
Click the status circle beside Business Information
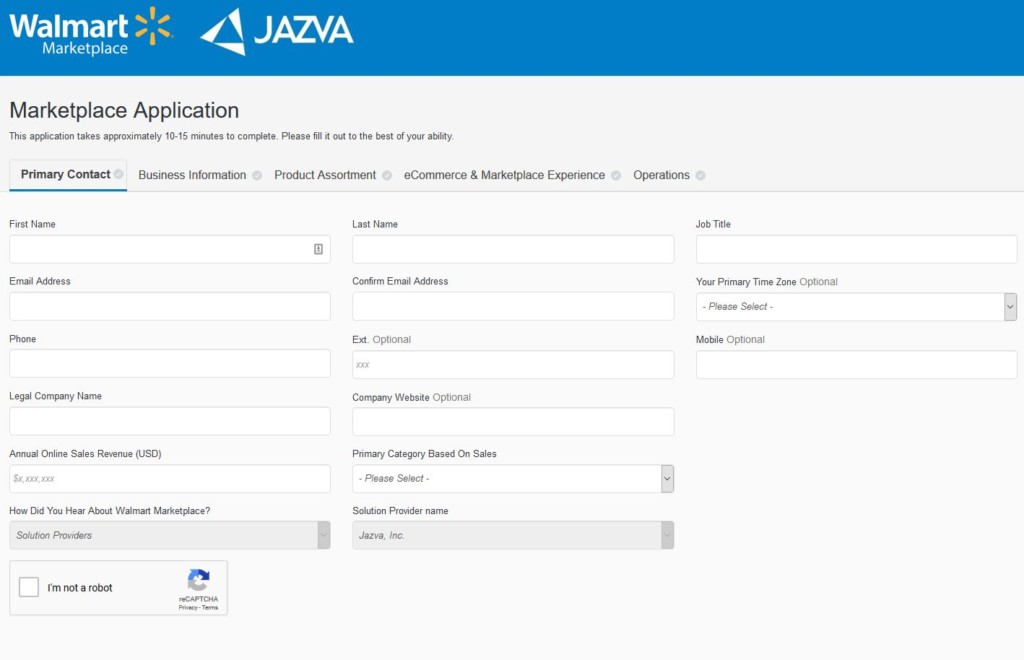point(257,176)
